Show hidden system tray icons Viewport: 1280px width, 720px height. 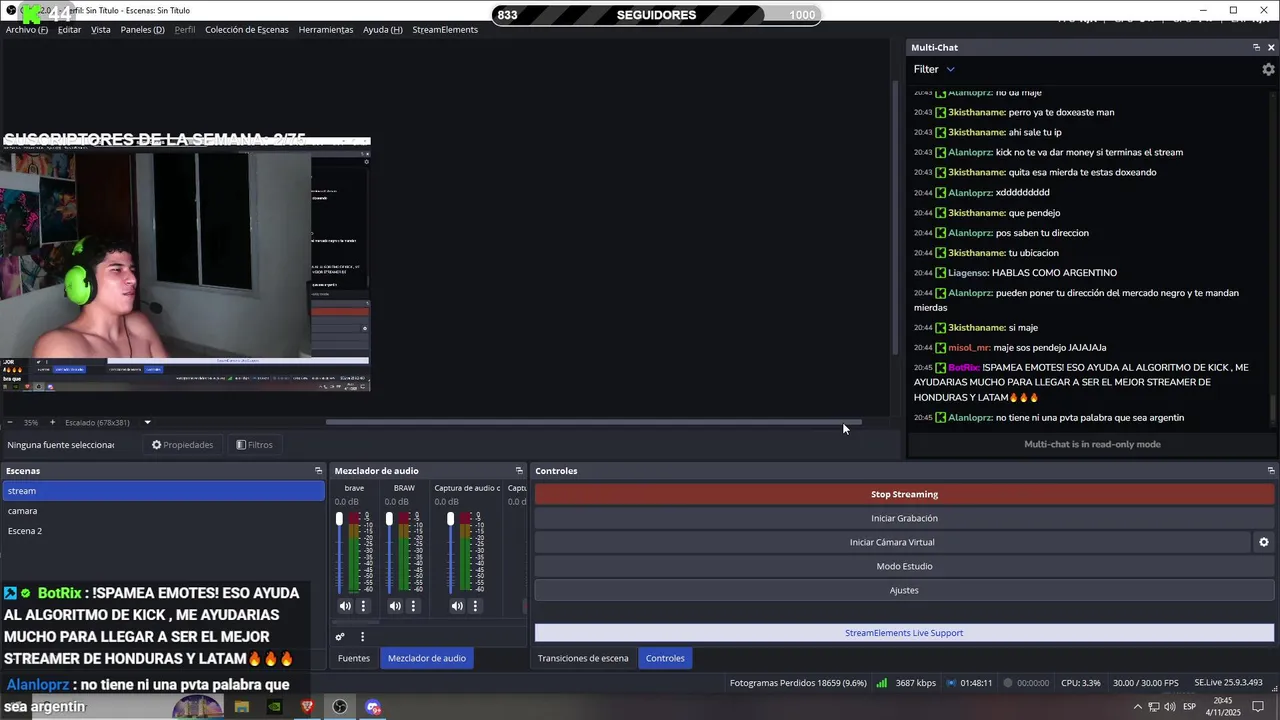pos(1137,707)
